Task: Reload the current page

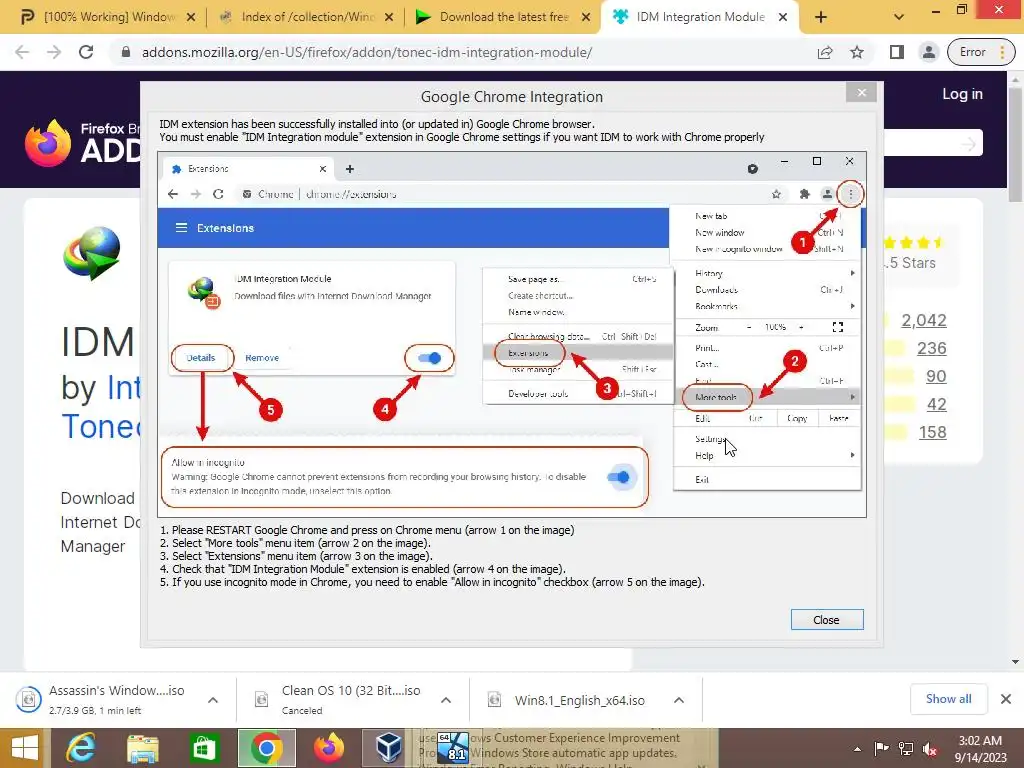Action: pos(86,52)
